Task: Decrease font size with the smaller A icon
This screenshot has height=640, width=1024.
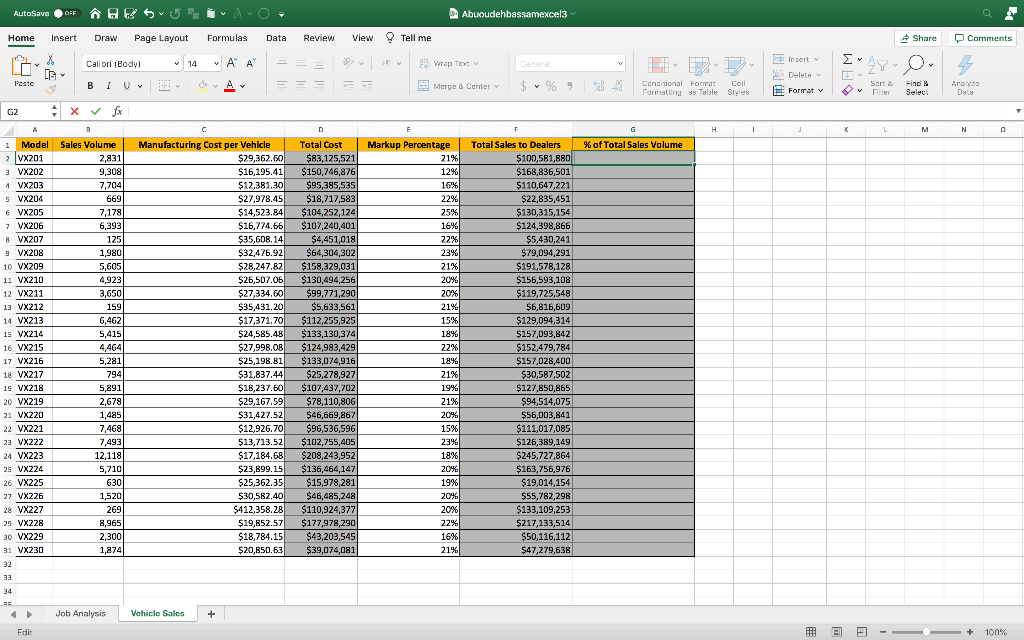Action: pyautogui.click(x=251, y=63)
